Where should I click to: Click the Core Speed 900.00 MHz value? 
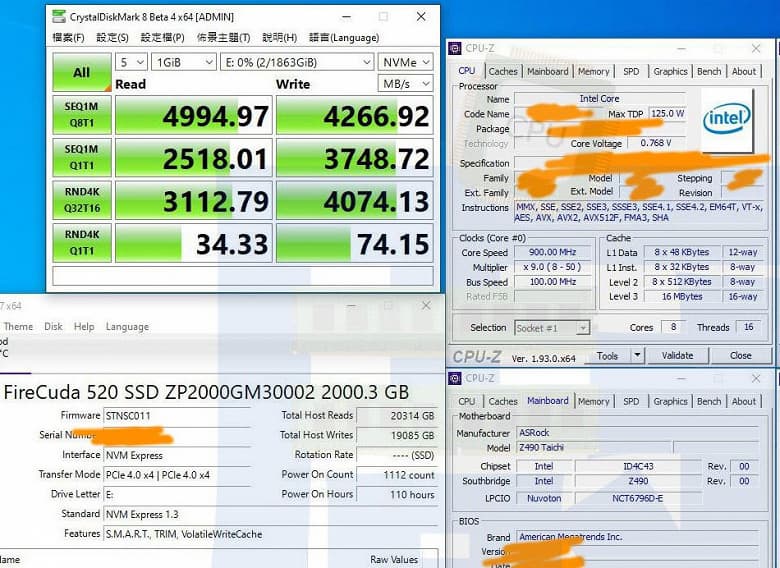[x=553, y=252]
